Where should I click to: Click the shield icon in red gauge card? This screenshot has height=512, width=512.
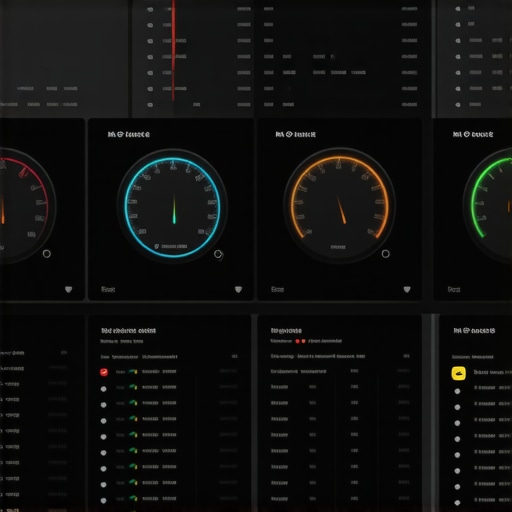pyautogui.click(x=68, y=289)
